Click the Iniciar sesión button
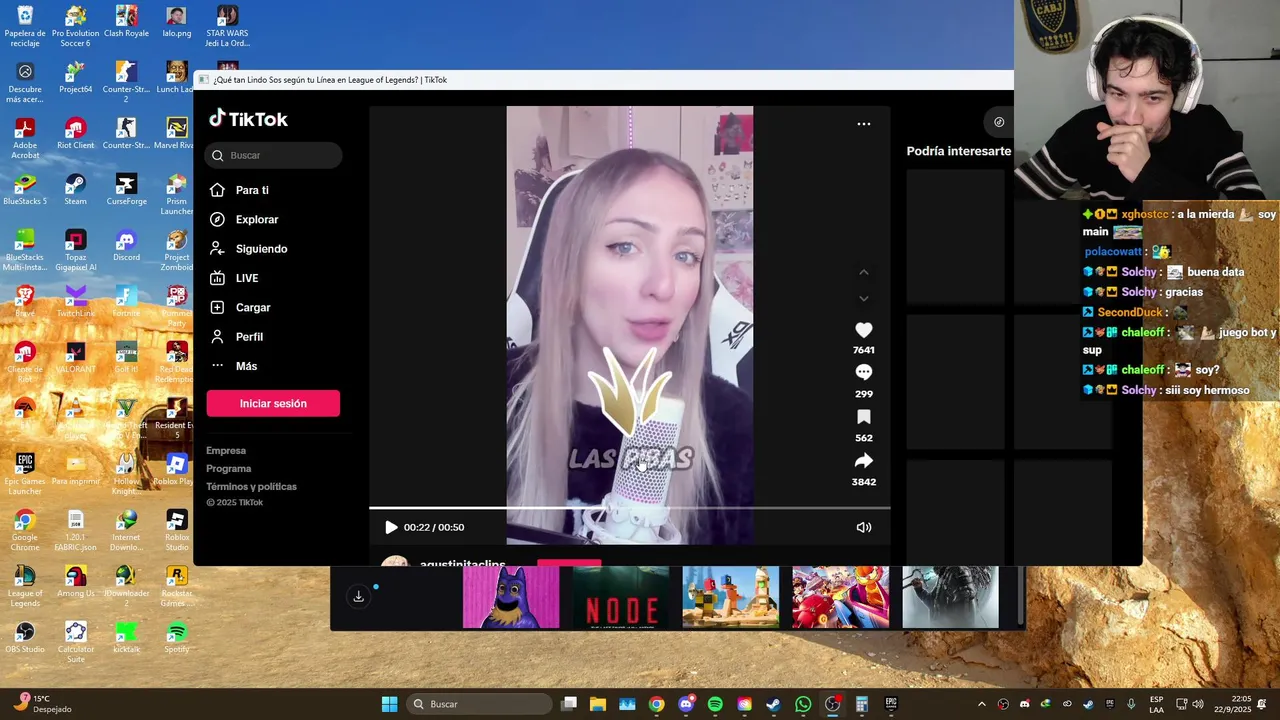The height and width of the screenshot is (720, 1280). (x=273, y=403)
